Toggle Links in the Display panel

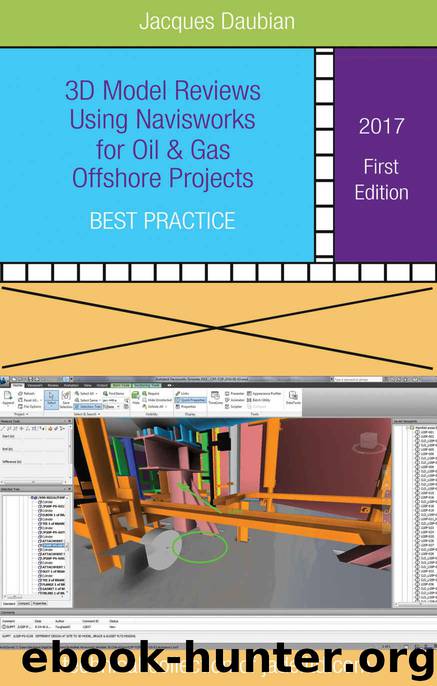182,394
